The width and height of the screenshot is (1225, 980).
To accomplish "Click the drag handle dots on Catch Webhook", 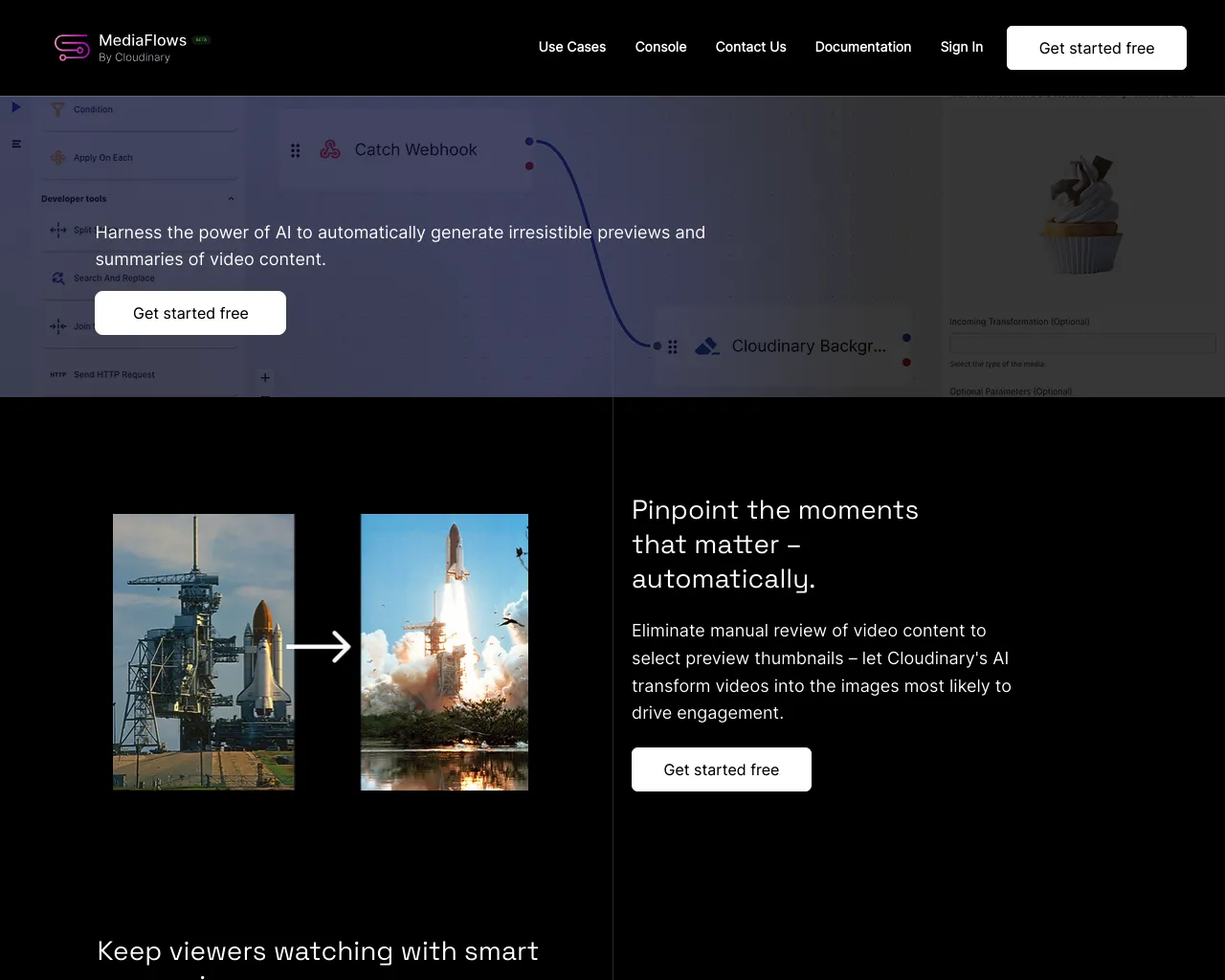I will point(295,150).
